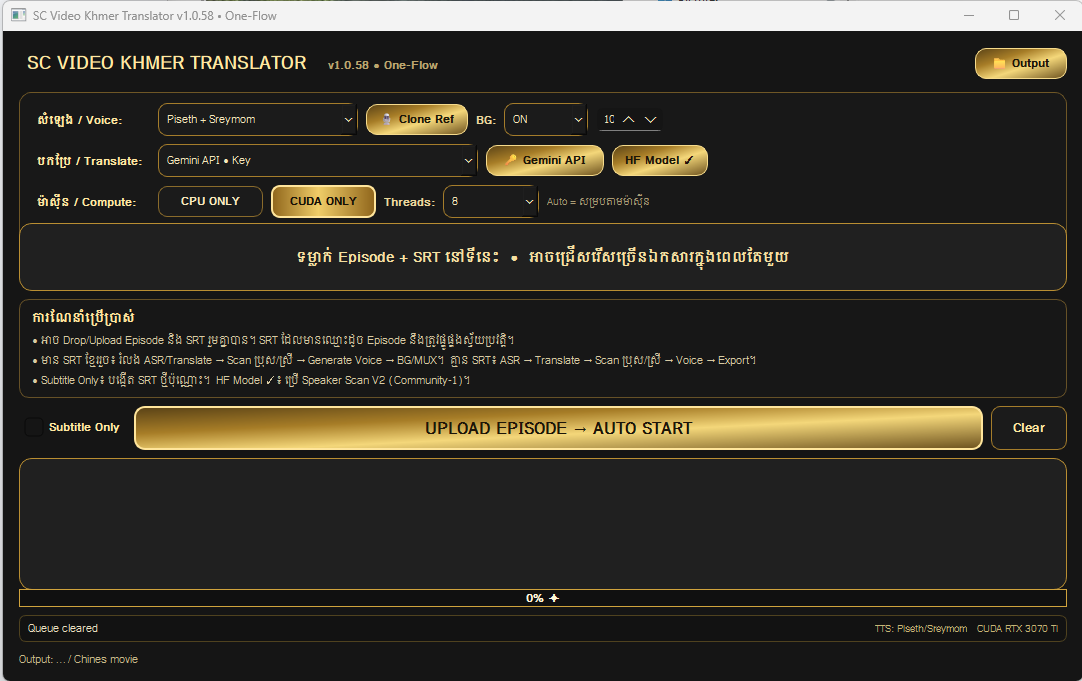This screenshot has height=681, width=1082.
Task: Click the 'v1.0.58 • One-Flow' version text
Action: click(382, 65)
